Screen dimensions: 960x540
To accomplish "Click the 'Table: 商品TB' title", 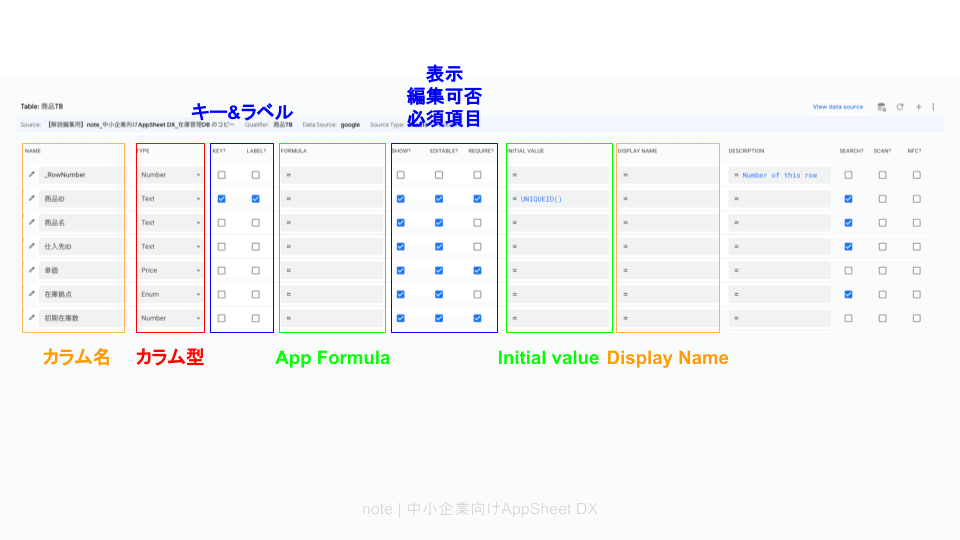I will point(42,107).
